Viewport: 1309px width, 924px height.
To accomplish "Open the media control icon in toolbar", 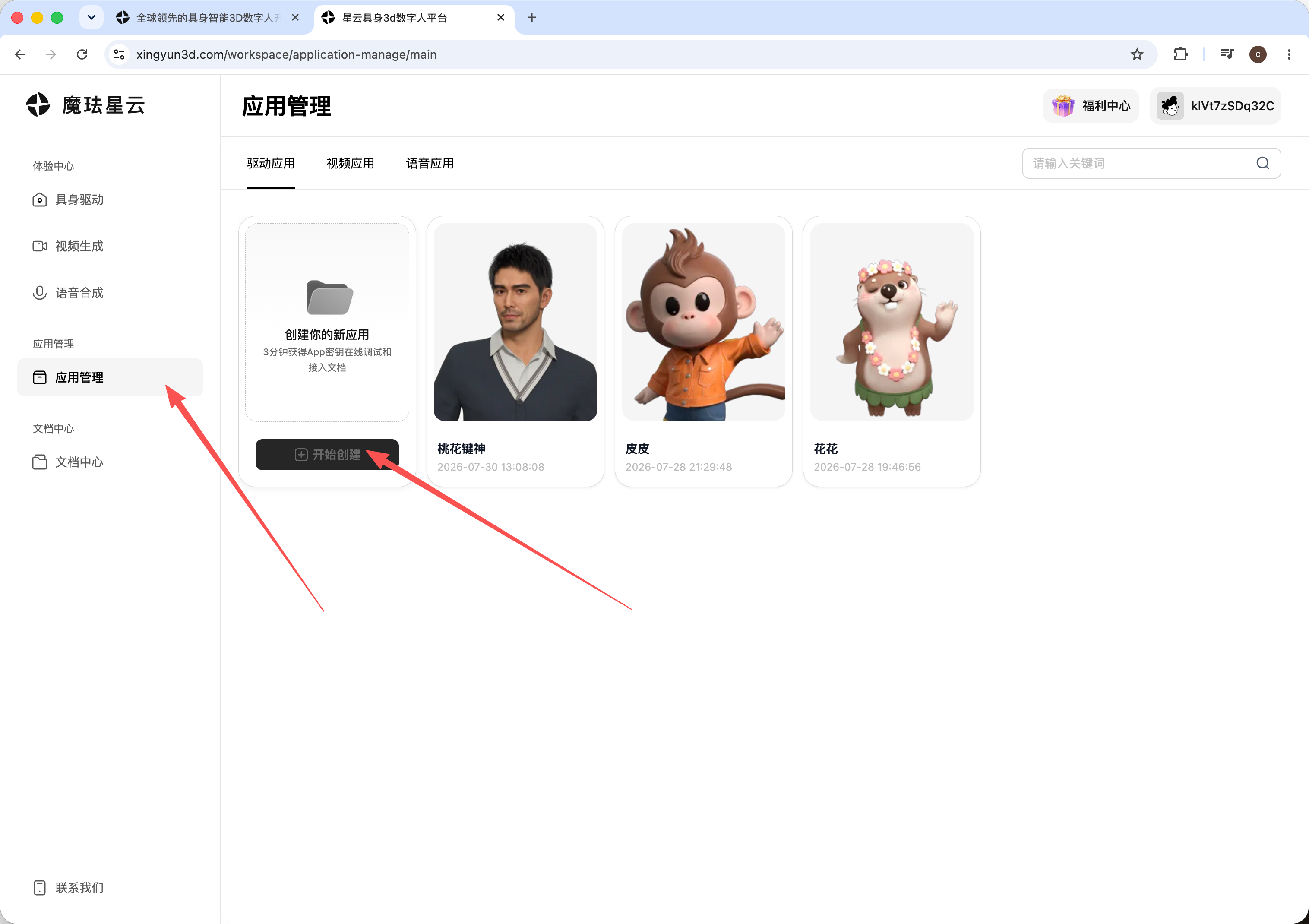I will click(1227, 54).
